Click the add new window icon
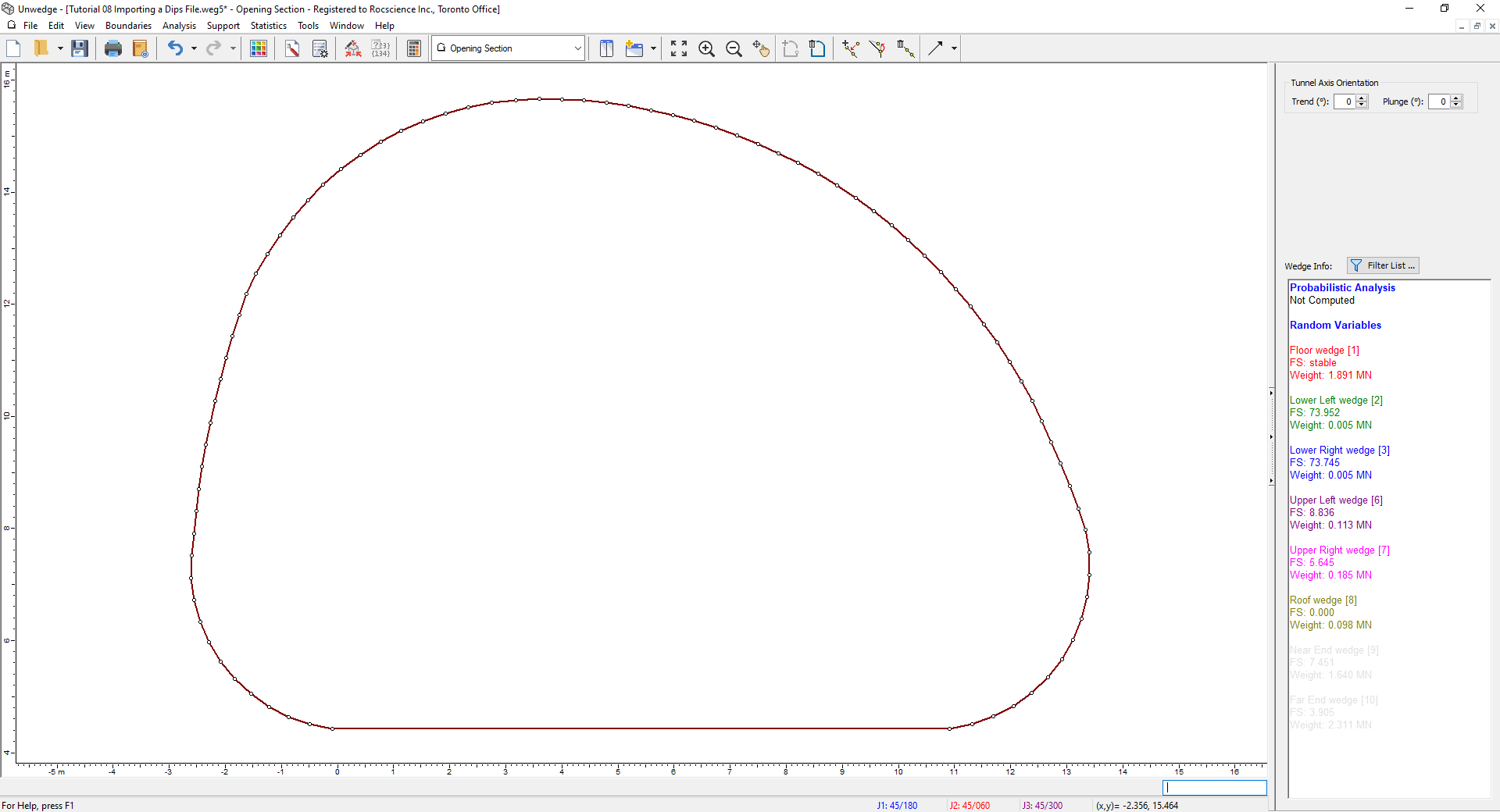This screenshot has width=1500, height=812. (634, 48)
